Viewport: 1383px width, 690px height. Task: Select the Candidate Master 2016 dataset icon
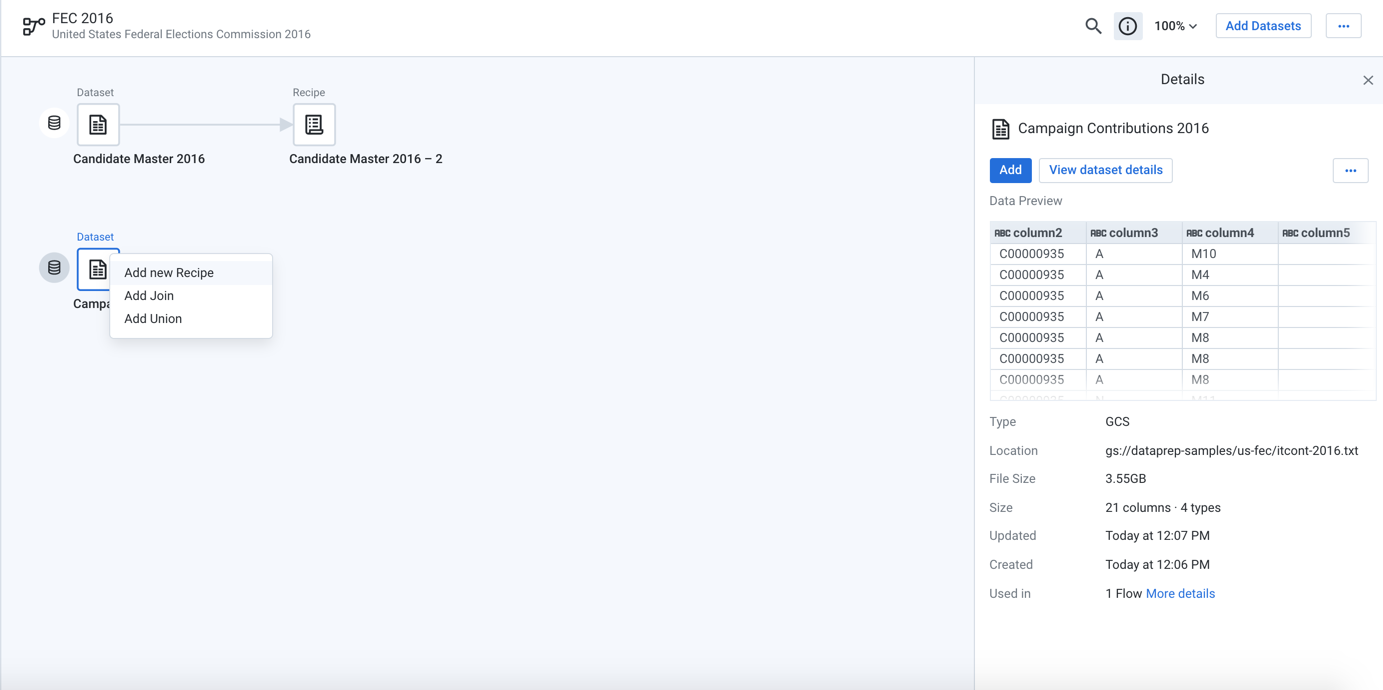98,125
